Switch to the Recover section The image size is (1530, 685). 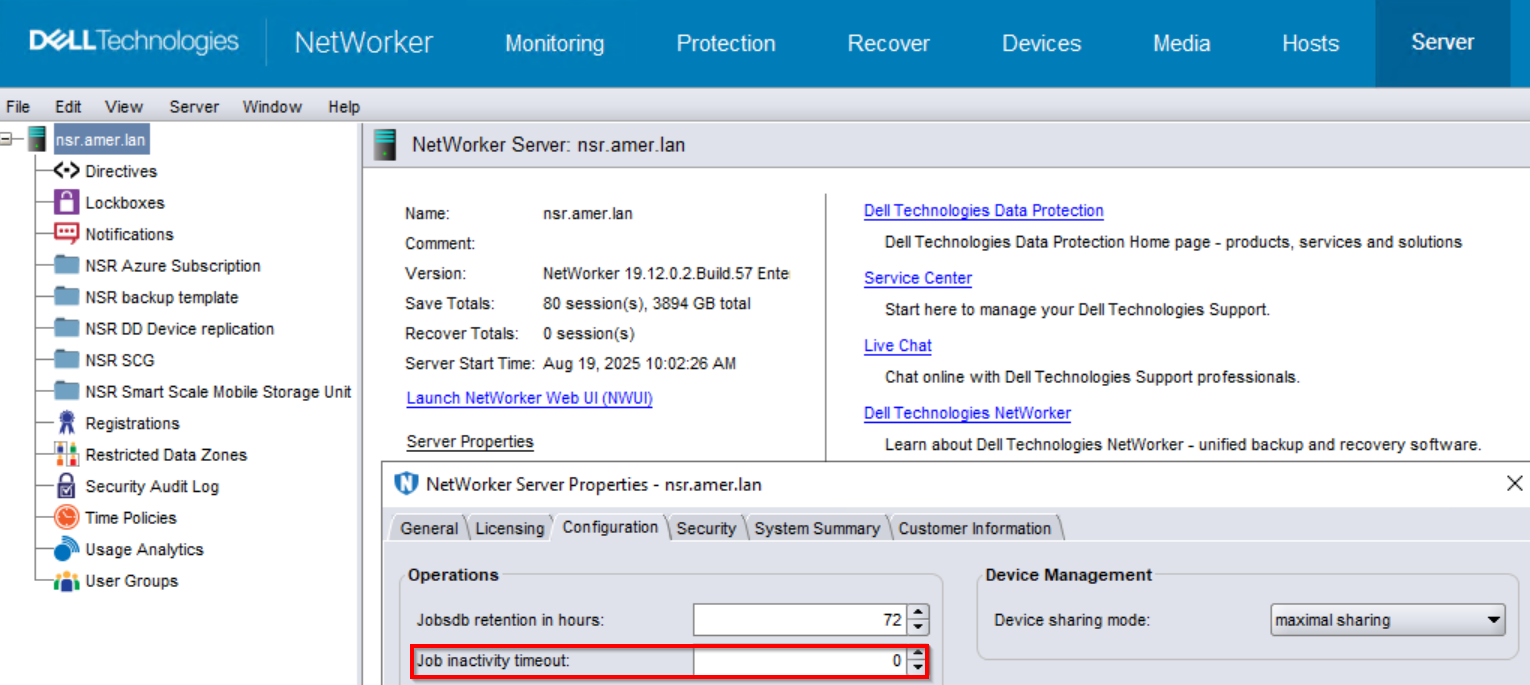(889, 43)
